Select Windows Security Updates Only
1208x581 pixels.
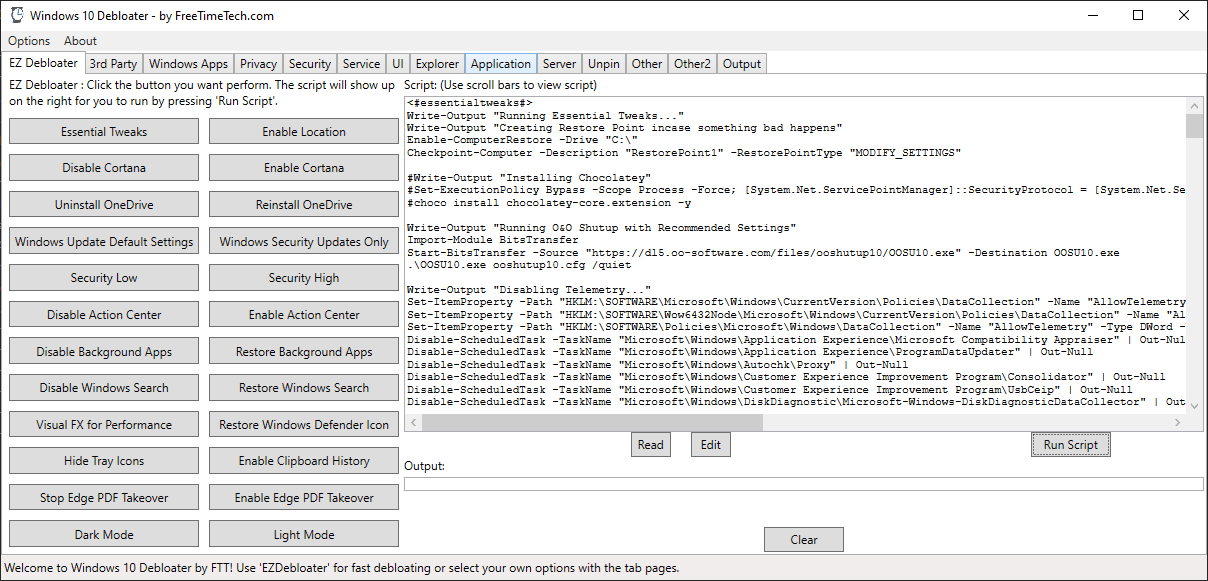303,240
